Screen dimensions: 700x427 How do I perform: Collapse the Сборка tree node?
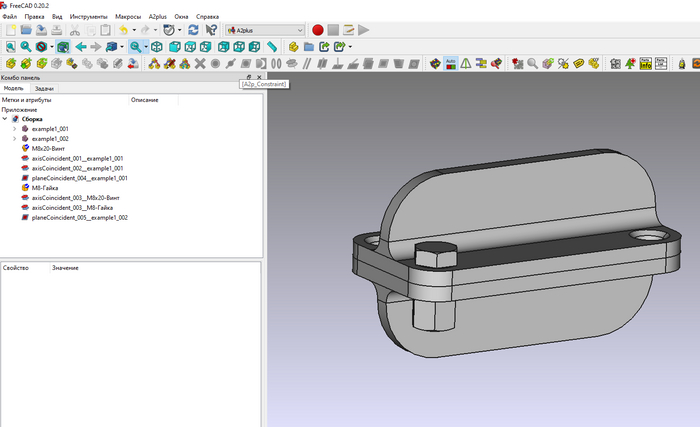point(5,119)
